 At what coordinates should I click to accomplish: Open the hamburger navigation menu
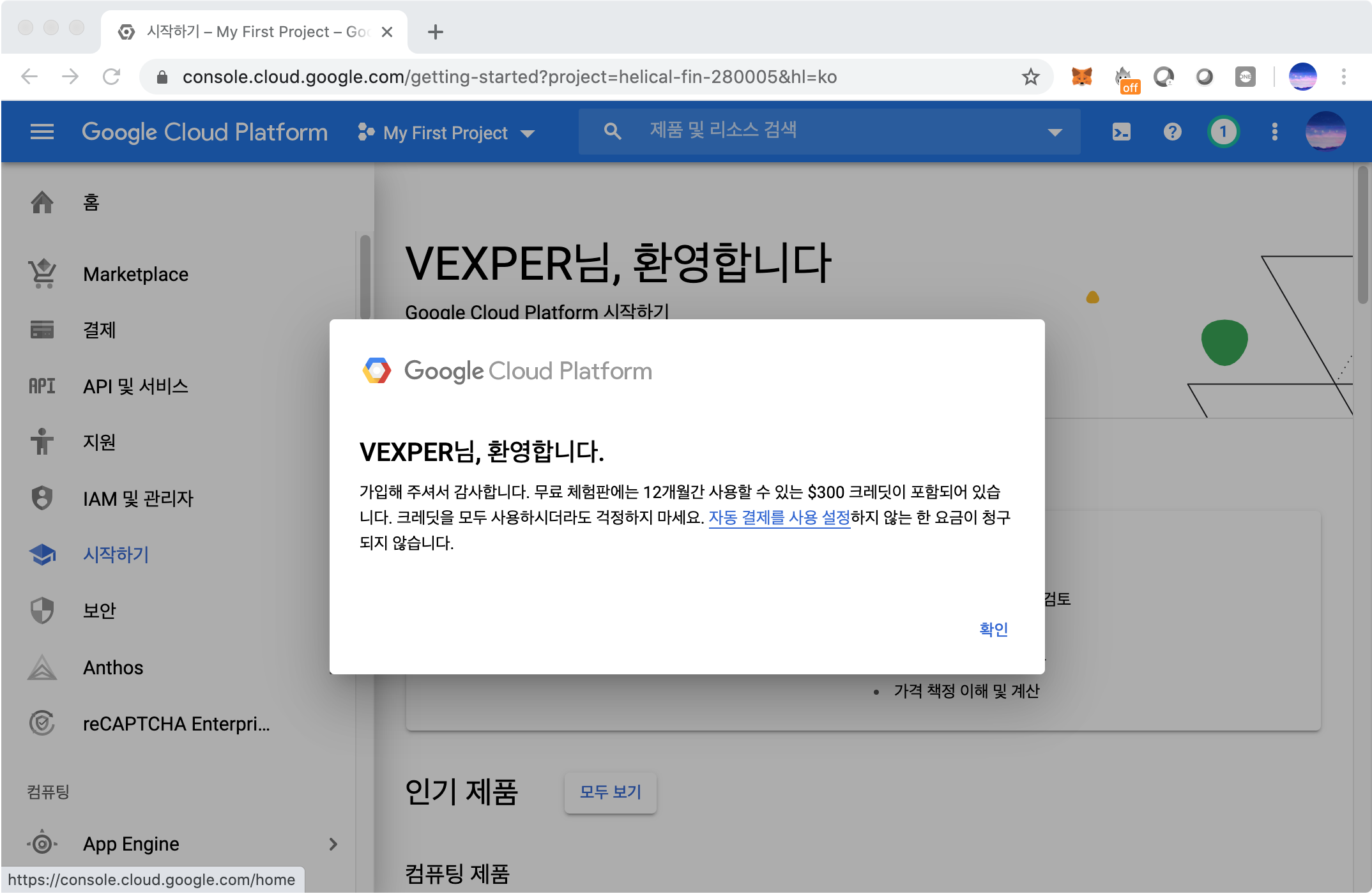42,132
